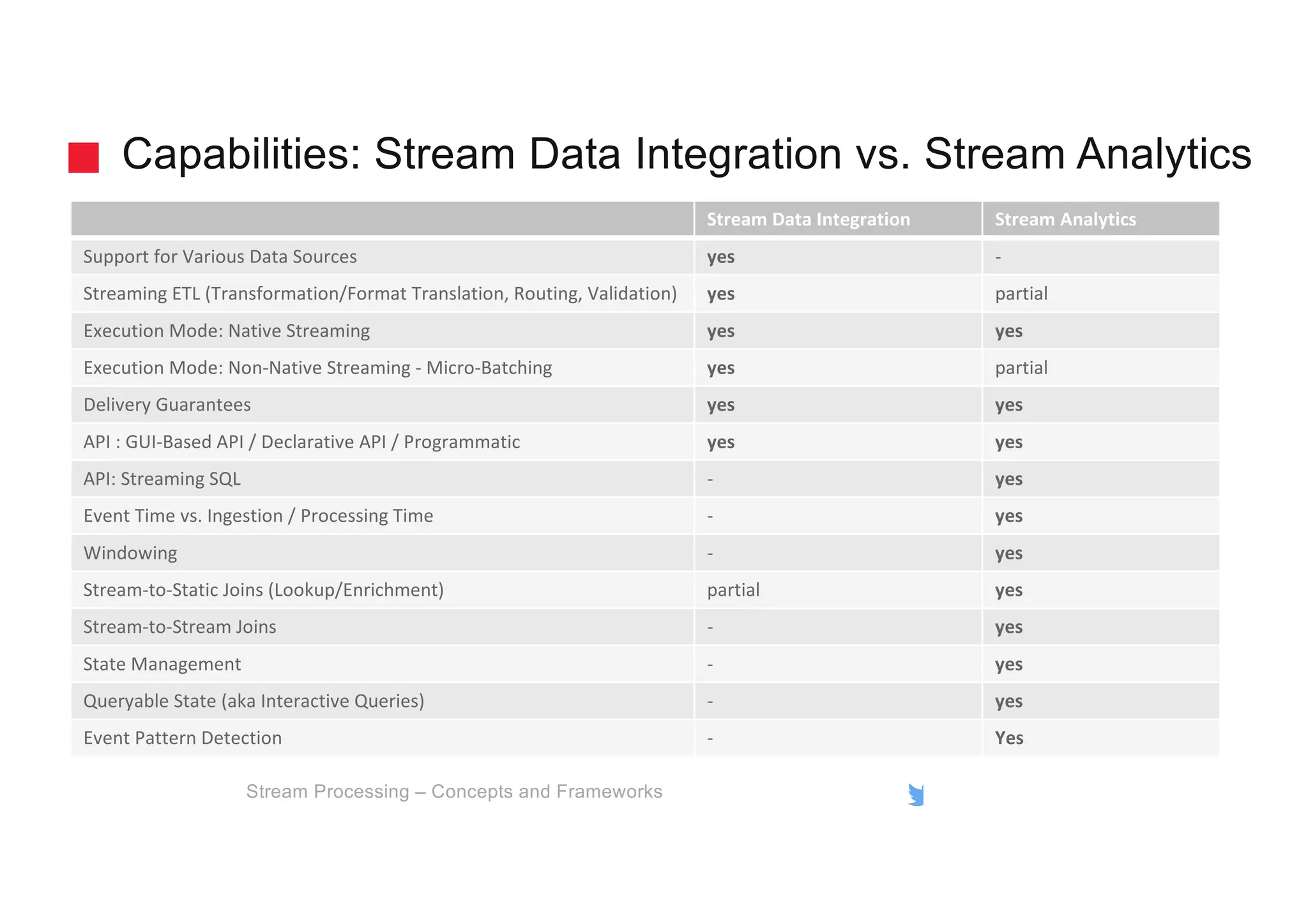Click the 'State Management' row label

[x=162, y=664]
